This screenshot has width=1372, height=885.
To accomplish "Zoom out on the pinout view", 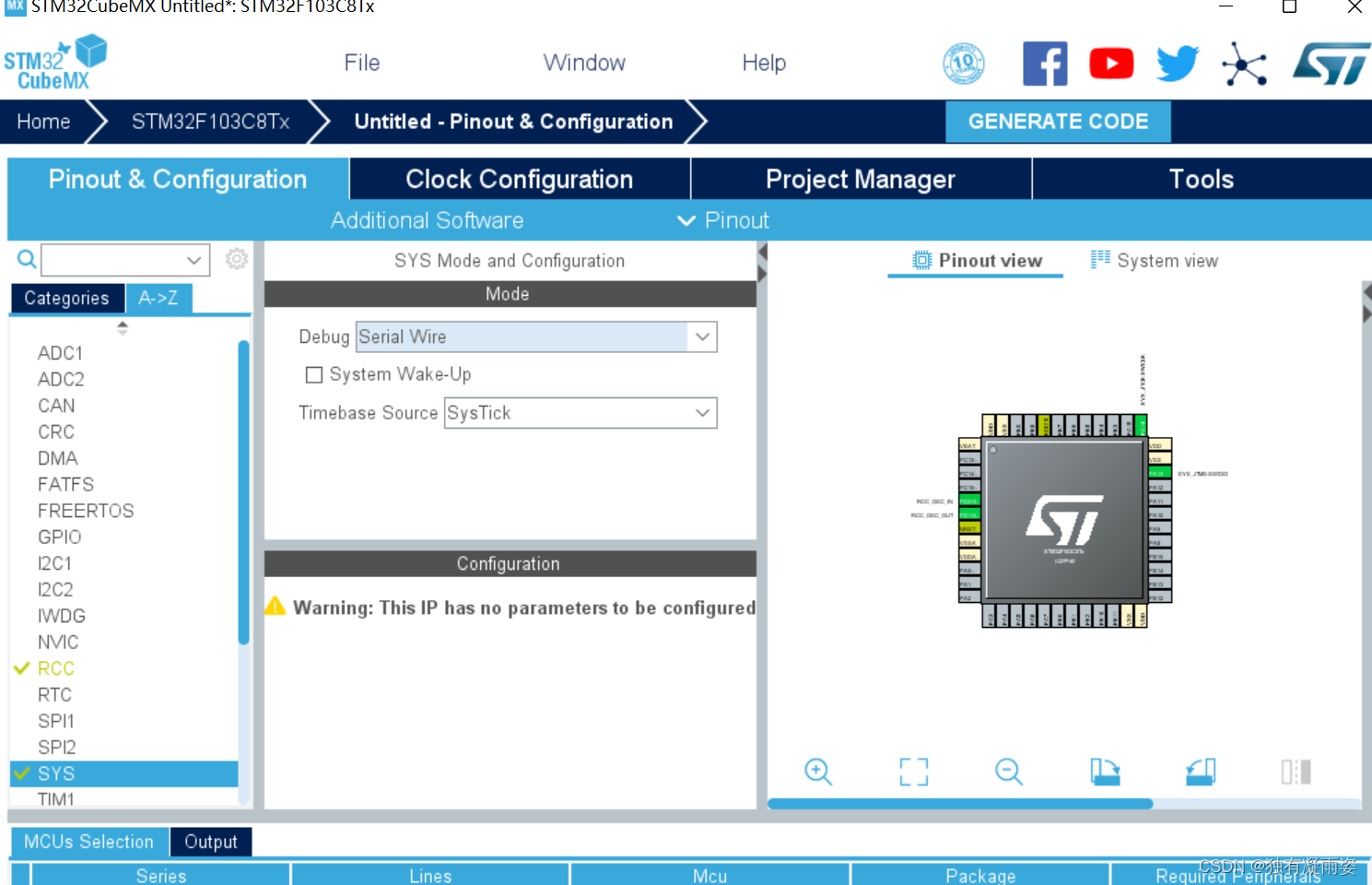I will tap(1009, 772).
